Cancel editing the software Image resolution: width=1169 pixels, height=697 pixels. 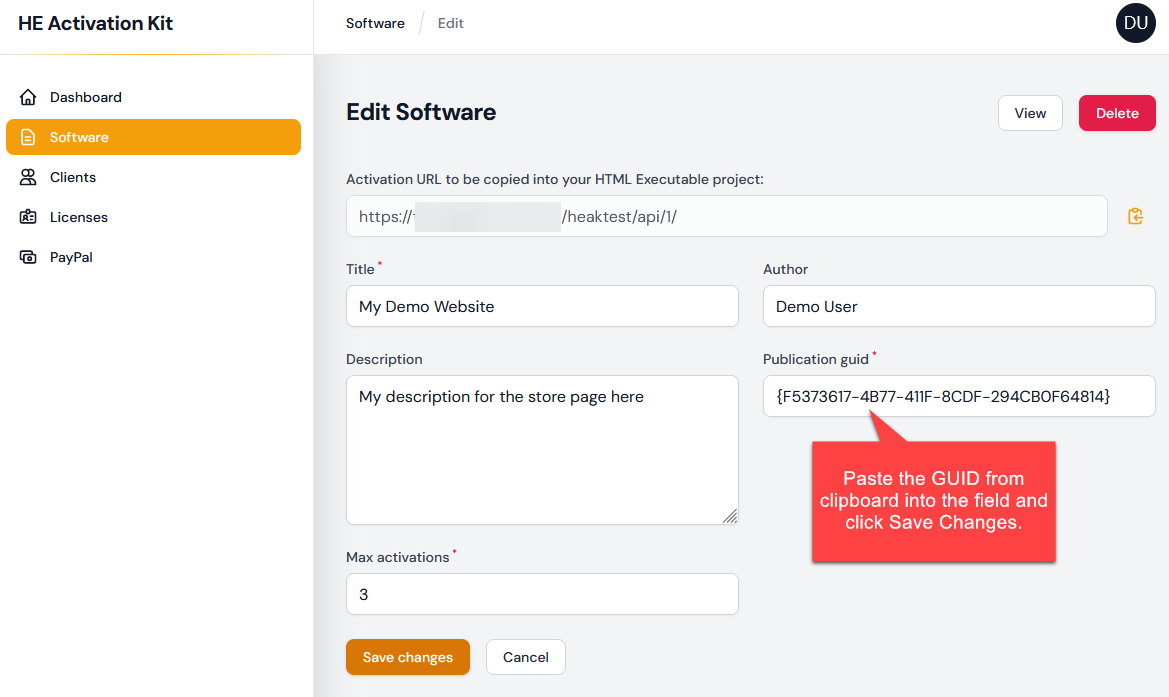pyautogui.click(x=525, y=657)
